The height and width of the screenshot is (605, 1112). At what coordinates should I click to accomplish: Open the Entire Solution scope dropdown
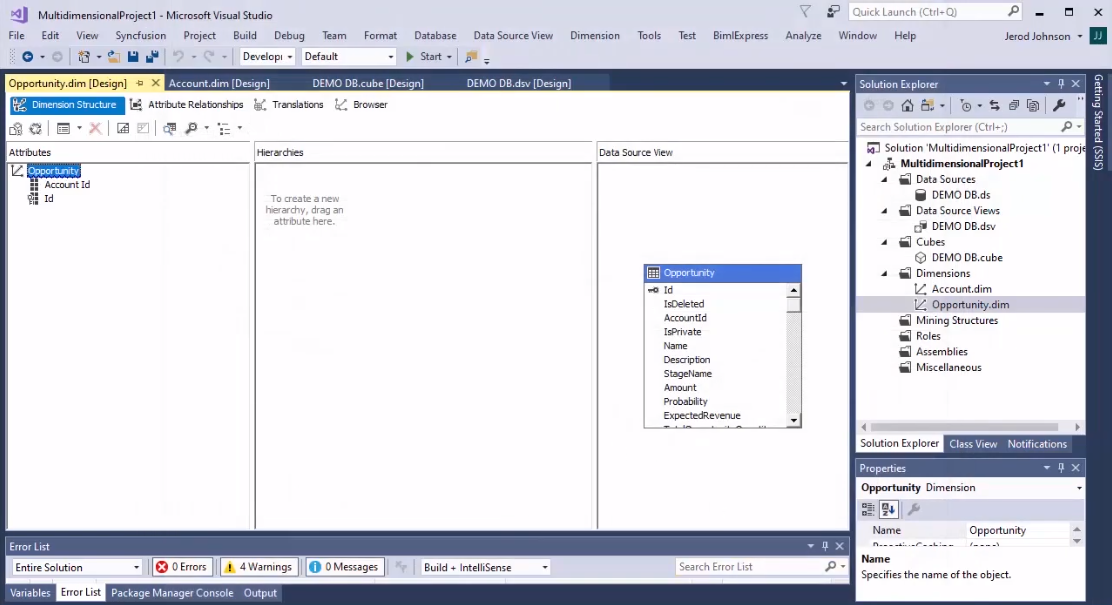pos(77,566)
